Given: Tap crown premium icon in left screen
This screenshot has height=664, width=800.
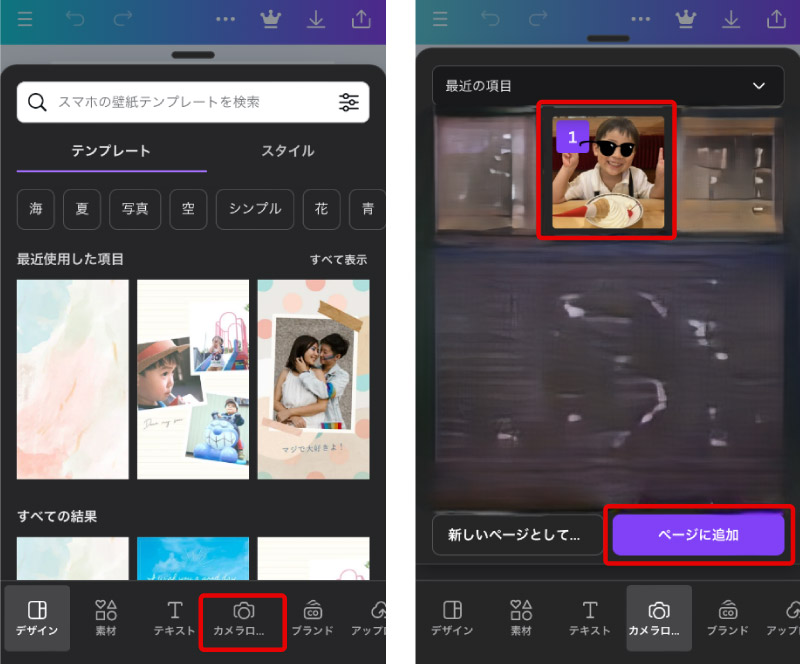Looking at the screenshot, I should 270,19.
